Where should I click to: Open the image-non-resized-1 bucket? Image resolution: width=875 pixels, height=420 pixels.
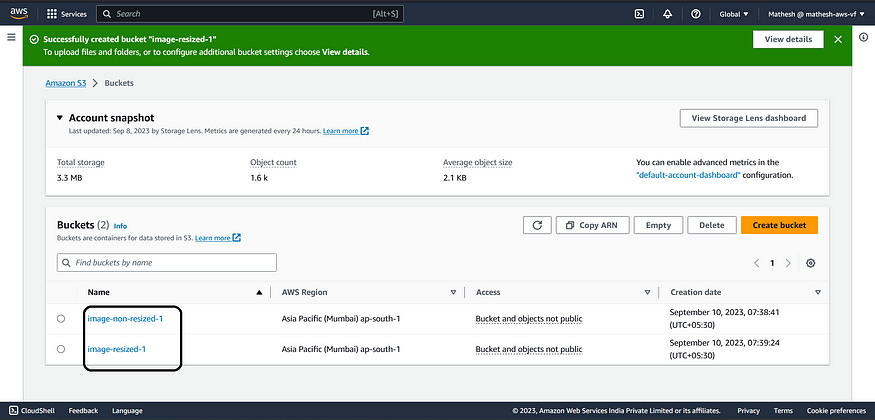[x=125, y=318]
